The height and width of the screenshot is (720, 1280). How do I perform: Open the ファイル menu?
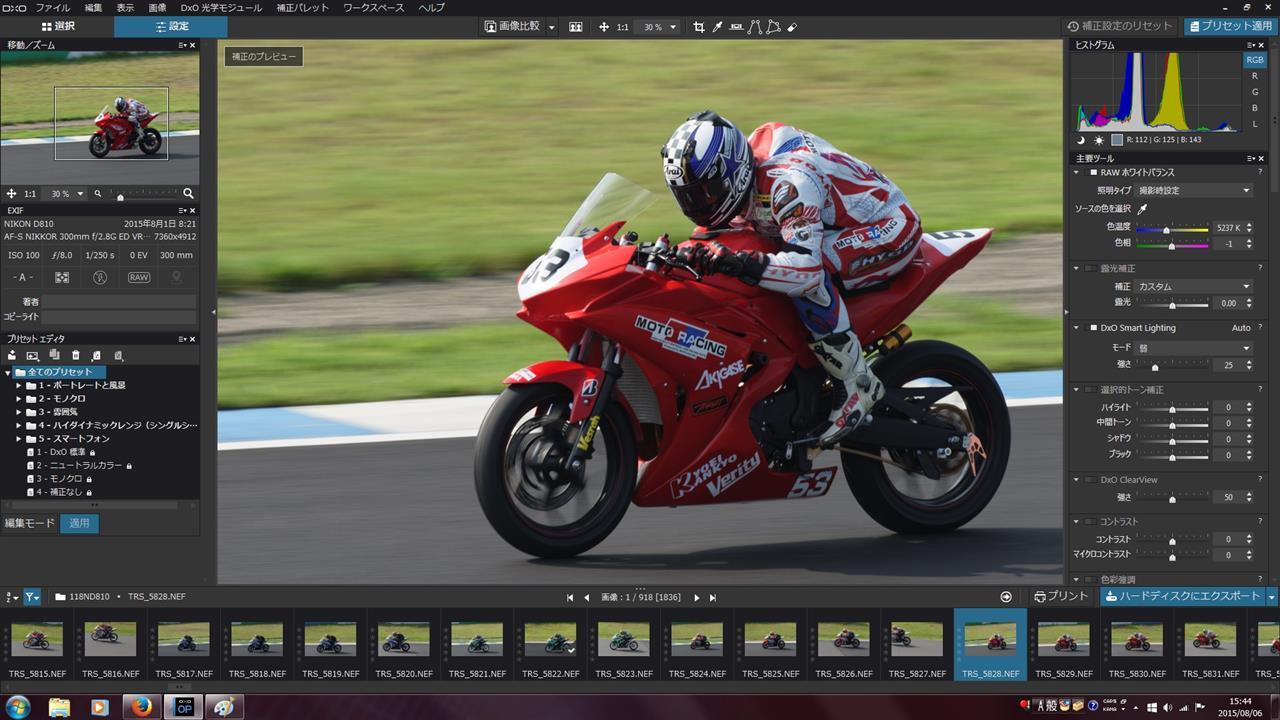tap(53, 7)
